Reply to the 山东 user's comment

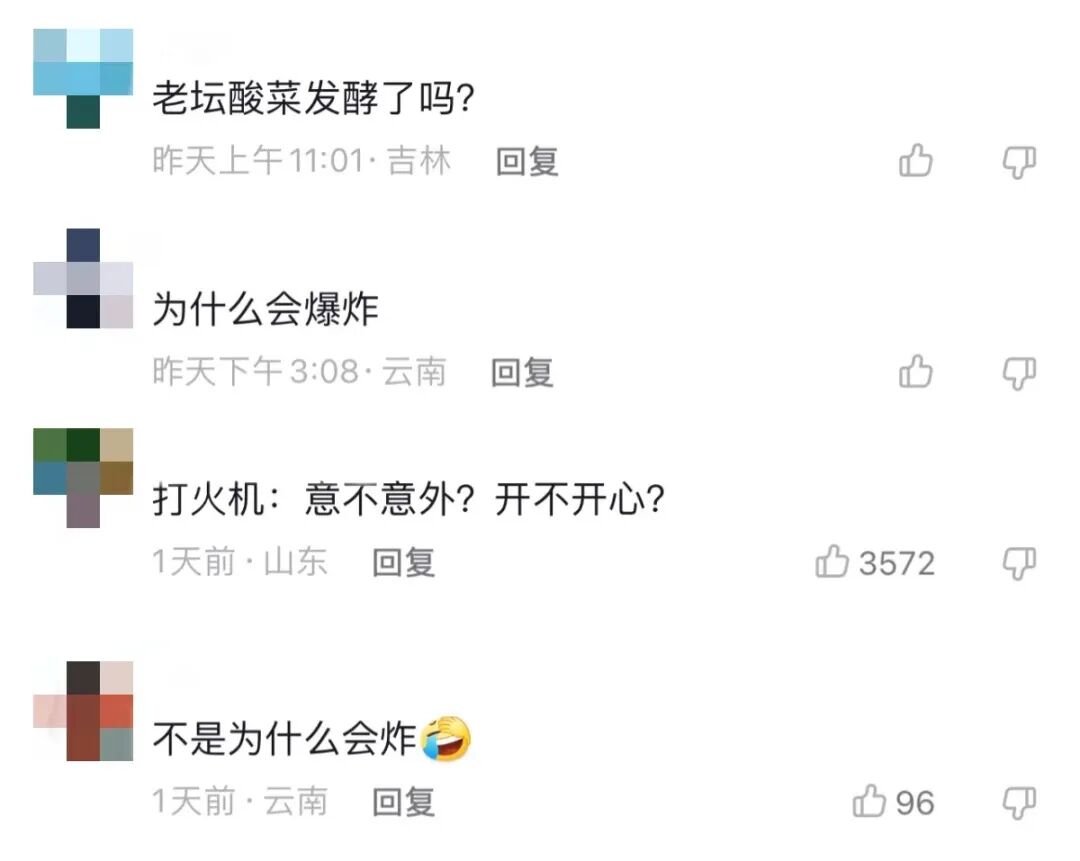click(404, 563)
